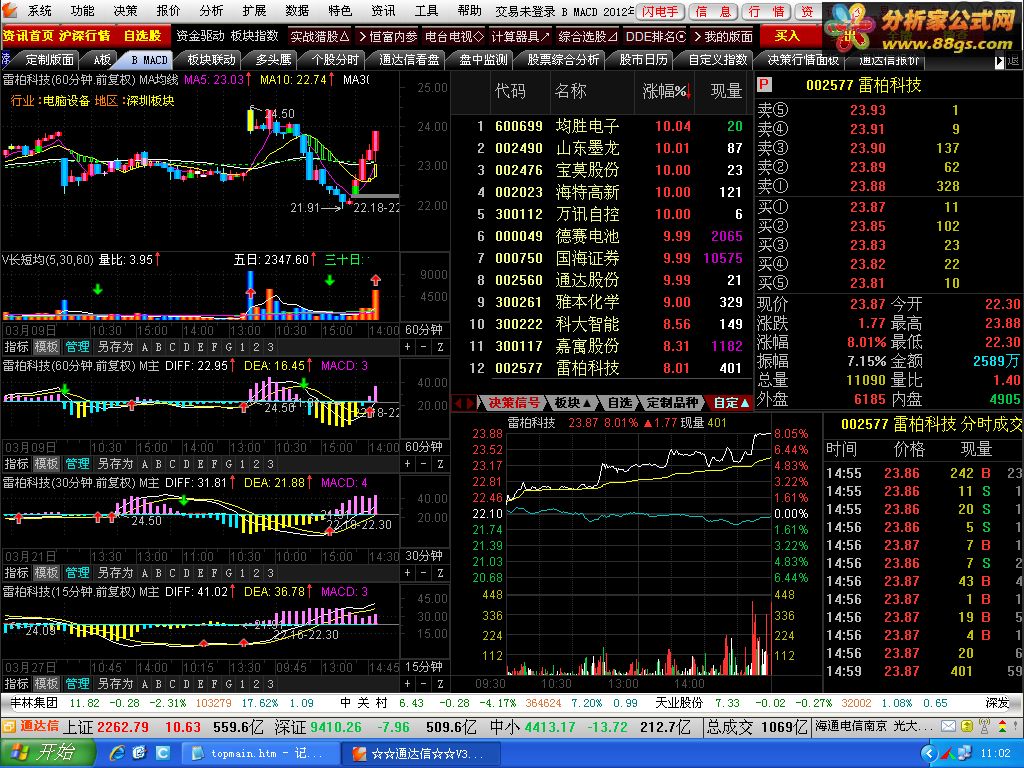Select template 1 in 60分钟 MACD panel toolbar
This screenshot has width=1024, height=768.
(x=242, y=464)
